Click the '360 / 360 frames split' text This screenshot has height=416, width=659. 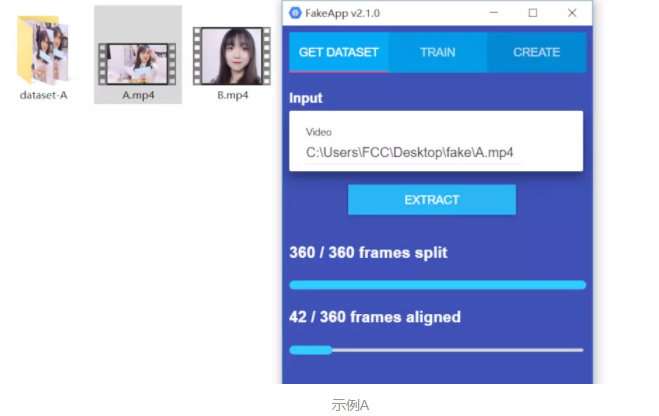click(368, 253)
